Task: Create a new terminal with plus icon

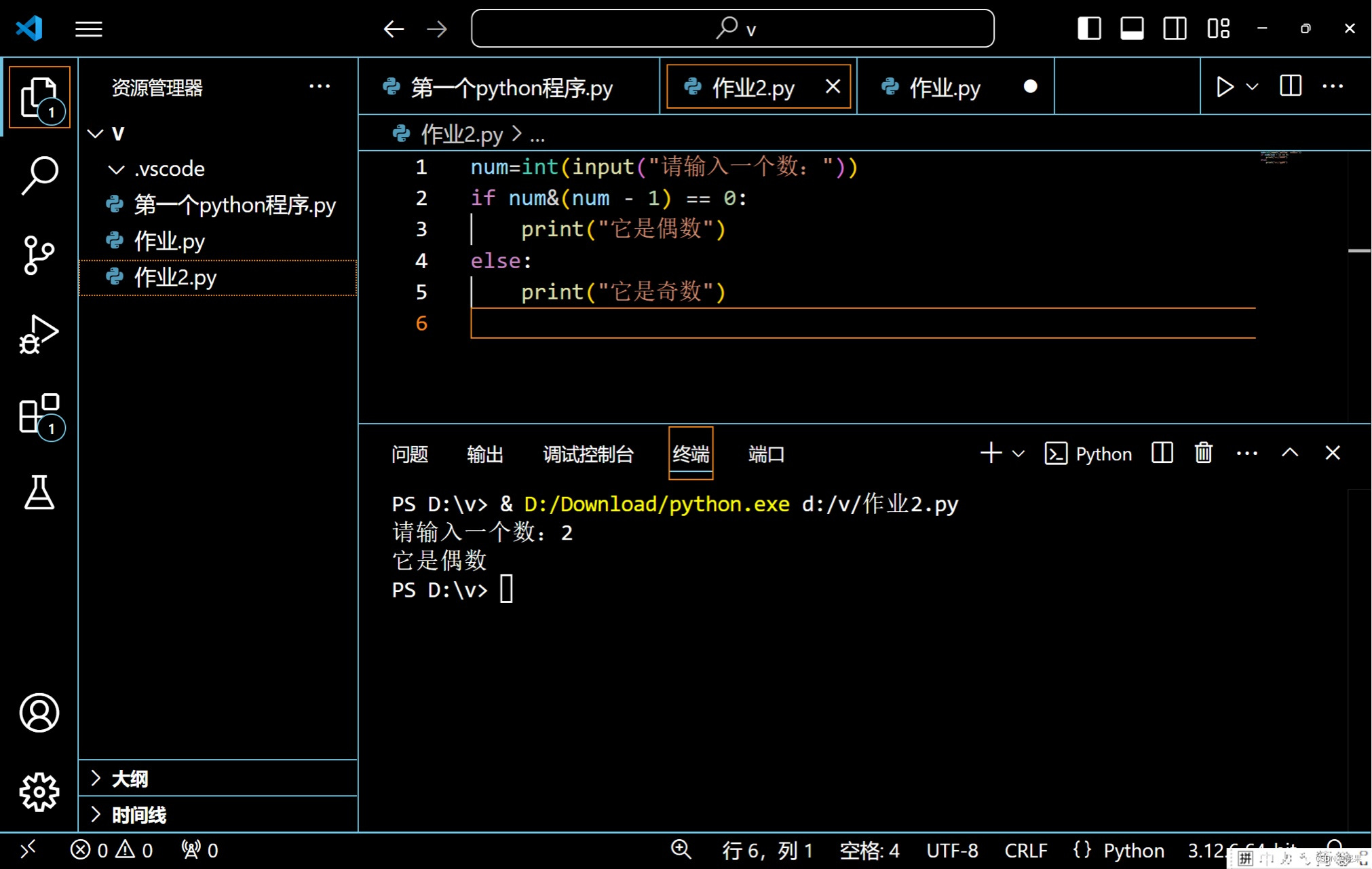Action: click(991, 453)
